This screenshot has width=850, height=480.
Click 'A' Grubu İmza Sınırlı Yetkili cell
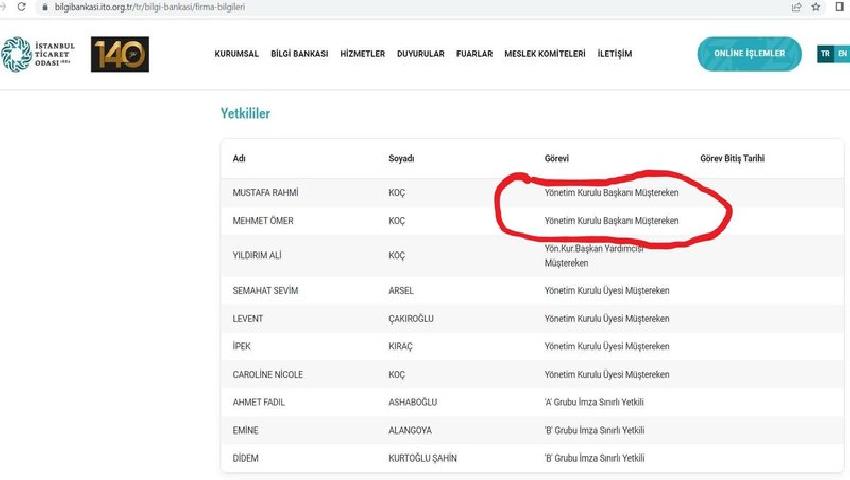(x=594, y=402)
